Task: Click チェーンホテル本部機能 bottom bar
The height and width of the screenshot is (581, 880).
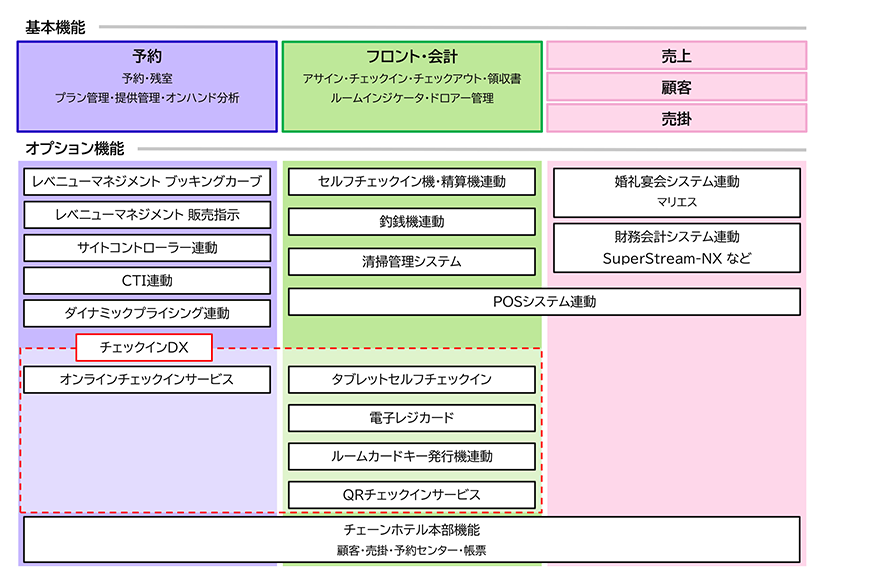Action: tap(411, 538)
